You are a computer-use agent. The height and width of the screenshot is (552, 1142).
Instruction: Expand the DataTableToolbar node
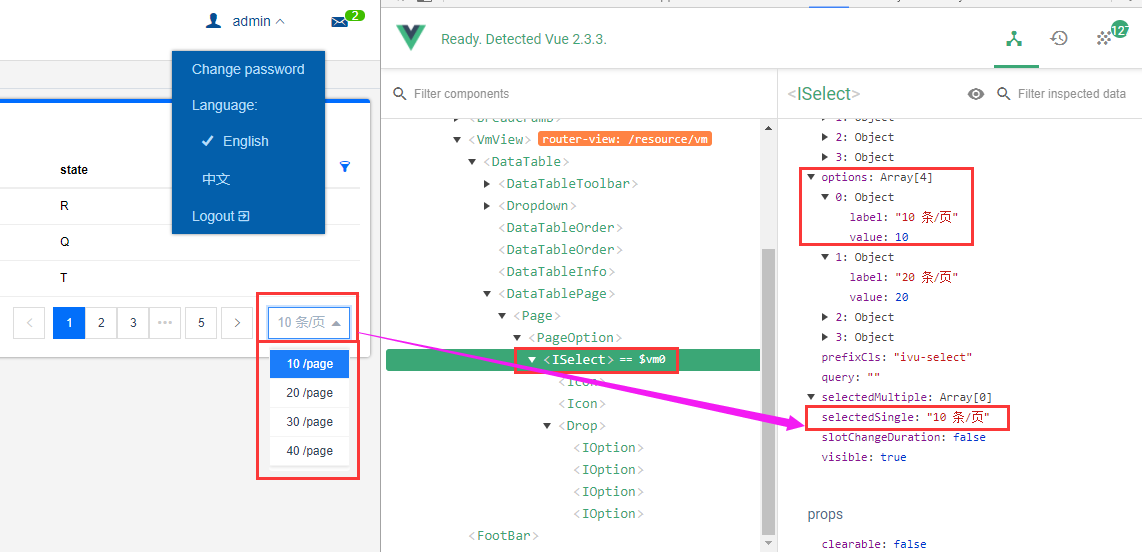click(487, 184)
